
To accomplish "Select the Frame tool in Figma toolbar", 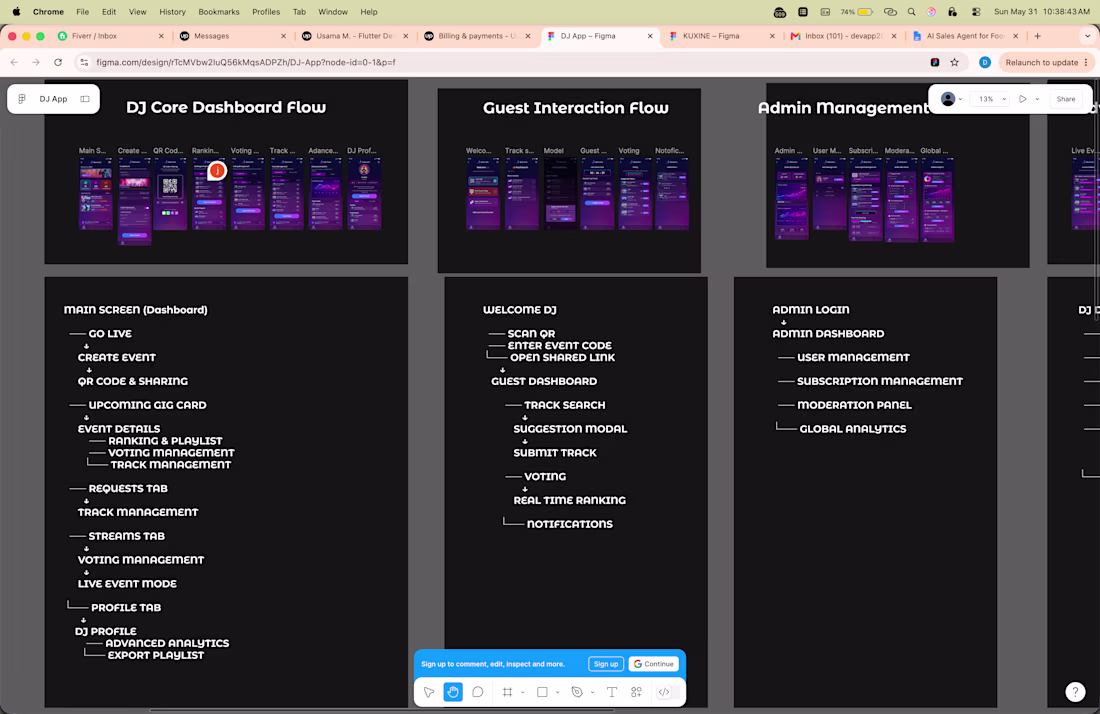I will (x=507, y=692).
